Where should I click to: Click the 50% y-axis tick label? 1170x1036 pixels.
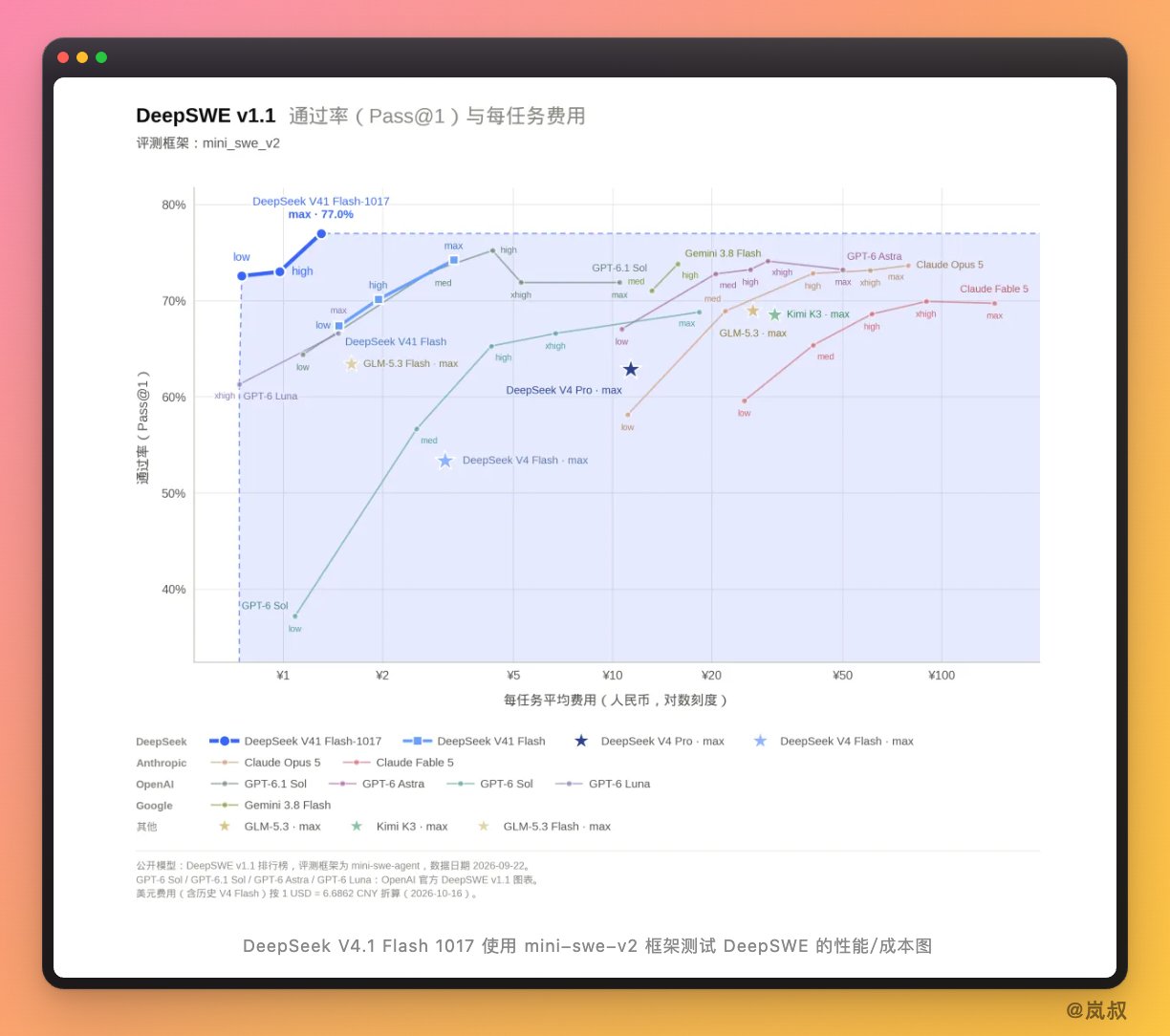tap(174, 493)
